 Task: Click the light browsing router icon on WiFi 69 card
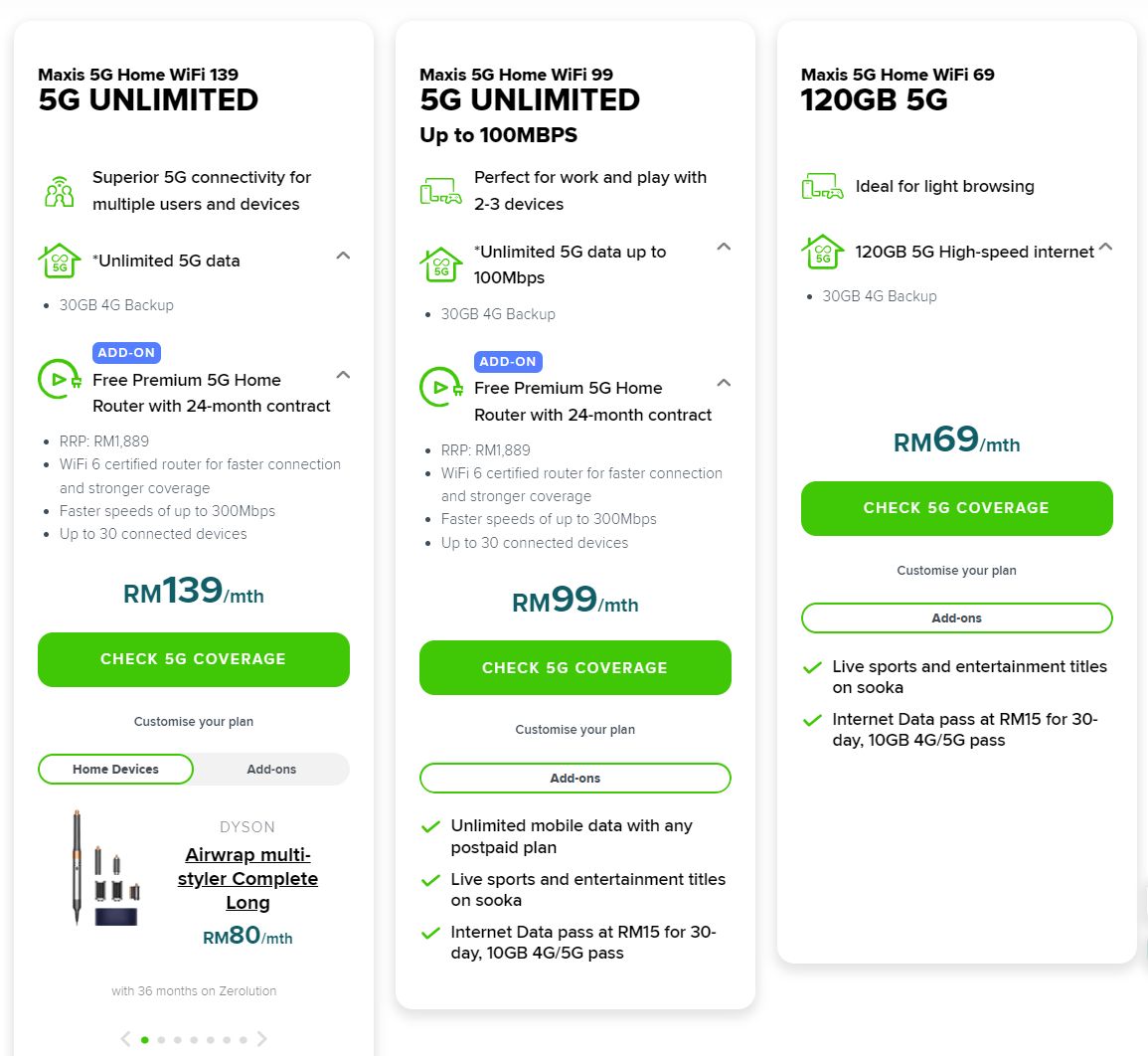point(822,185)
